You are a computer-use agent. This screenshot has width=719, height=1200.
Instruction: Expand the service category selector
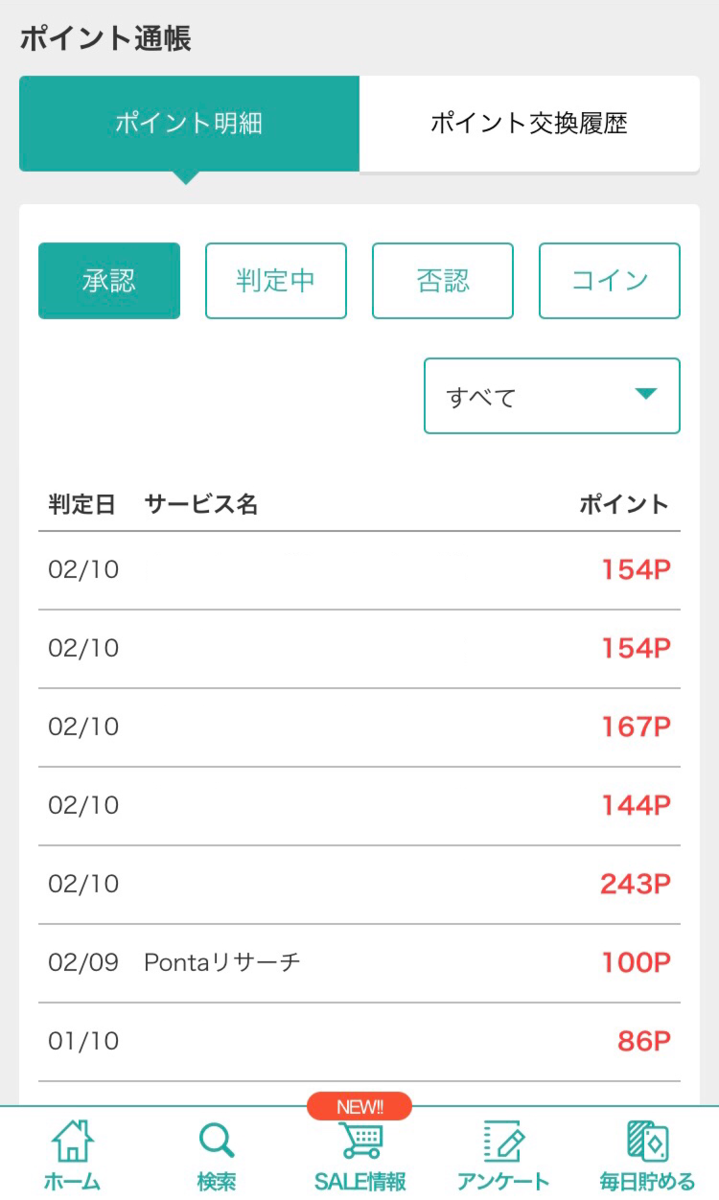click(551, 396)
